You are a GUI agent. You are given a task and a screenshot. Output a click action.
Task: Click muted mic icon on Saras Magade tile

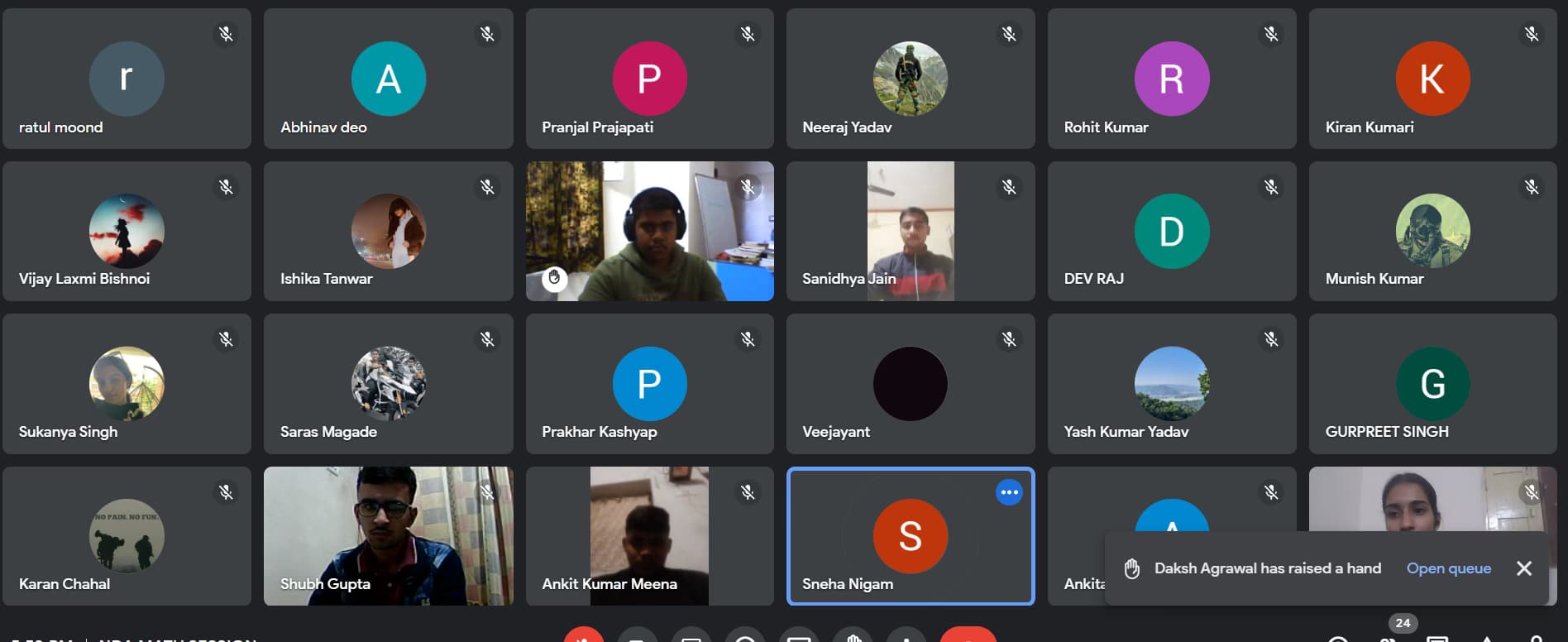[487, 339]
